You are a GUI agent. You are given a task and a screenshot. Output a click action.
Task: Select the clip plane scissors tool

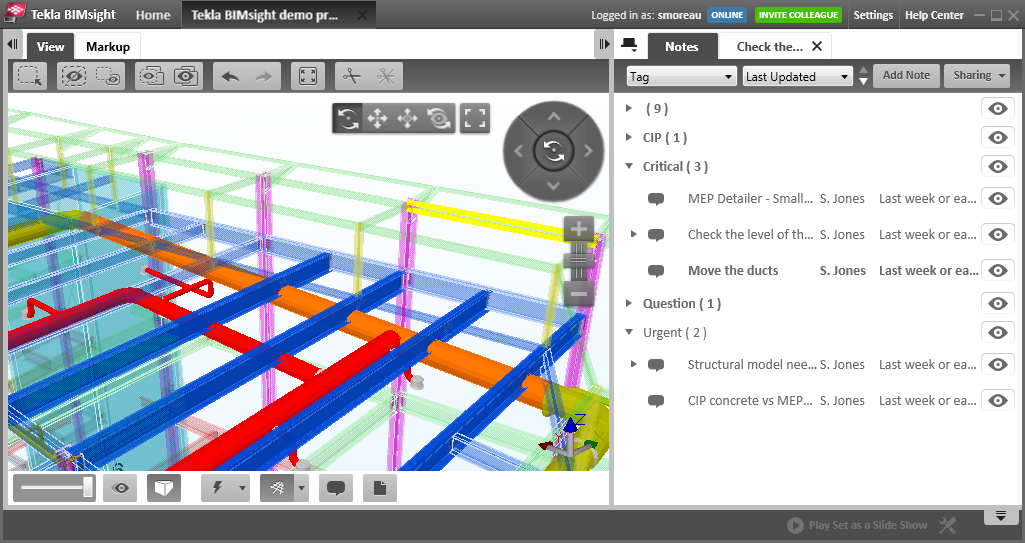[352, 76]
